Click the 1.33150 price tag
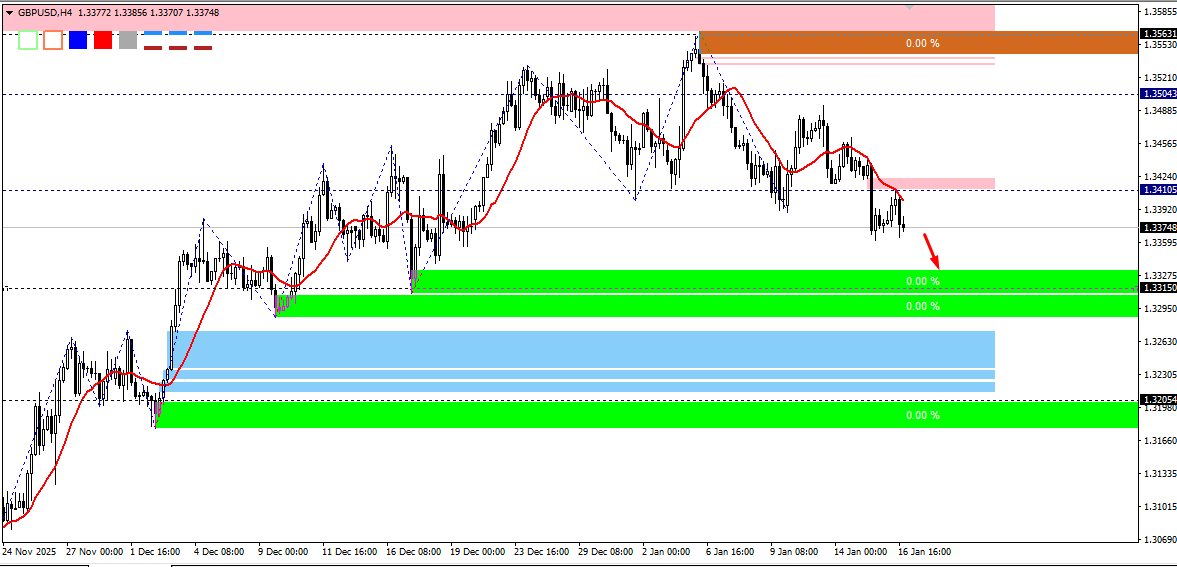This screenshot has height=567, width=1177. (x=1158, y=288)
